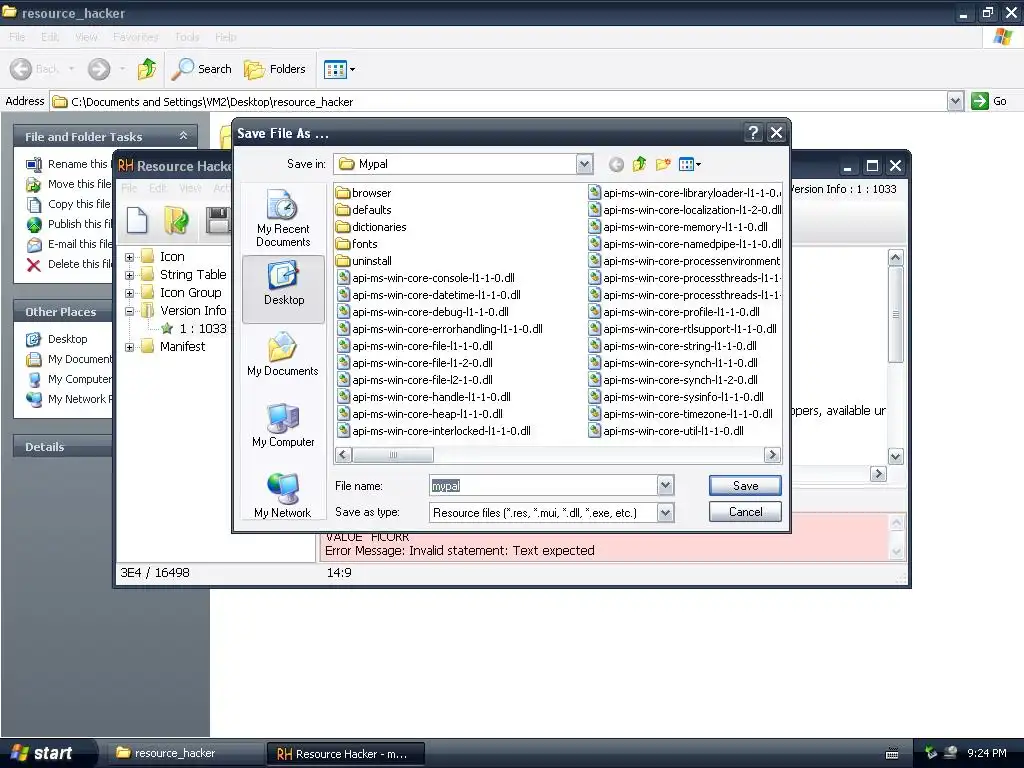
Task: Open Resource Hacker Edit menu
Action: (157, 188)
